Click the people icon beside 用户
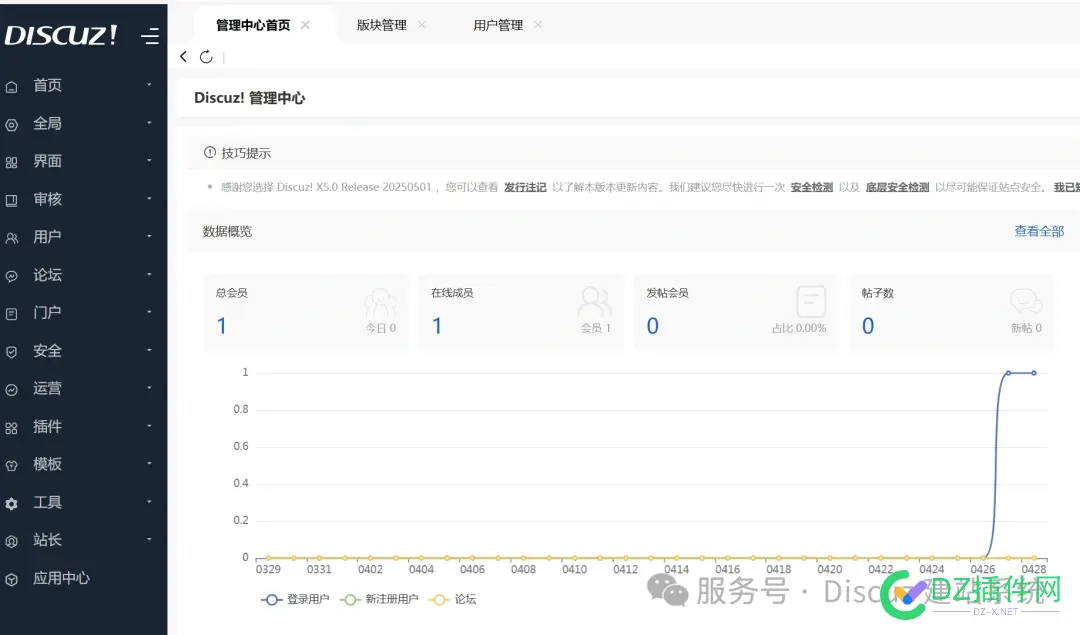Screen dimensions: 1080x635 [x=12, y=238]
